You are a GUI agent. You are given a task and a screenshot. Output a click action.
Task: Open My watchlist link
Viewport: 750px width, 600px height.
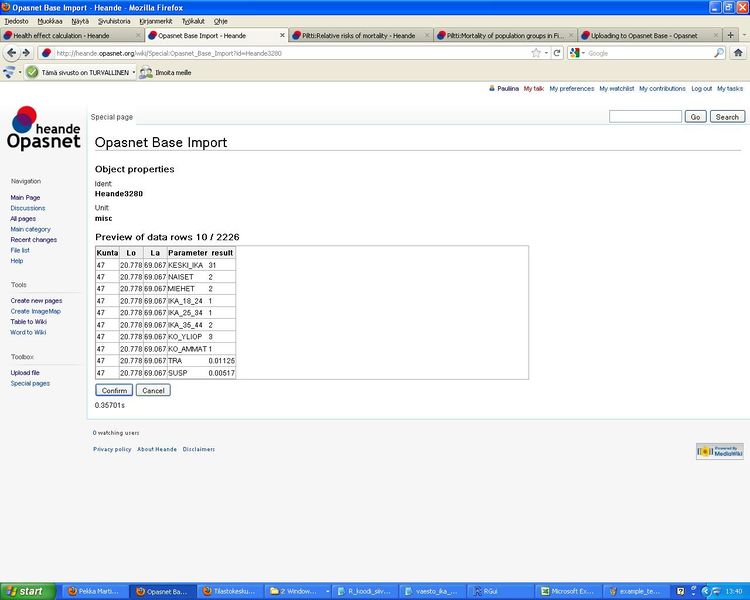click(617, 89)
